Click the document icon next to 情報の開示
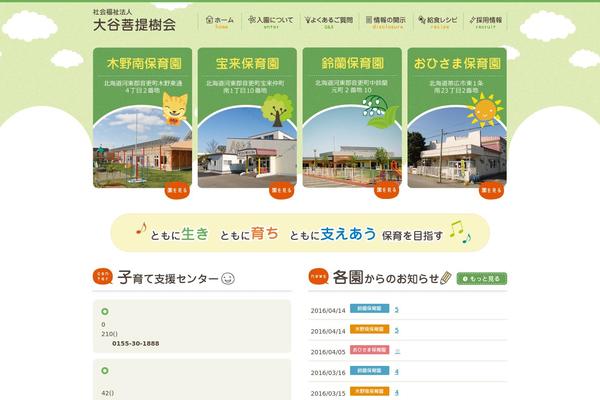Viewport: 600px width, 400px height. coord(369,20)
